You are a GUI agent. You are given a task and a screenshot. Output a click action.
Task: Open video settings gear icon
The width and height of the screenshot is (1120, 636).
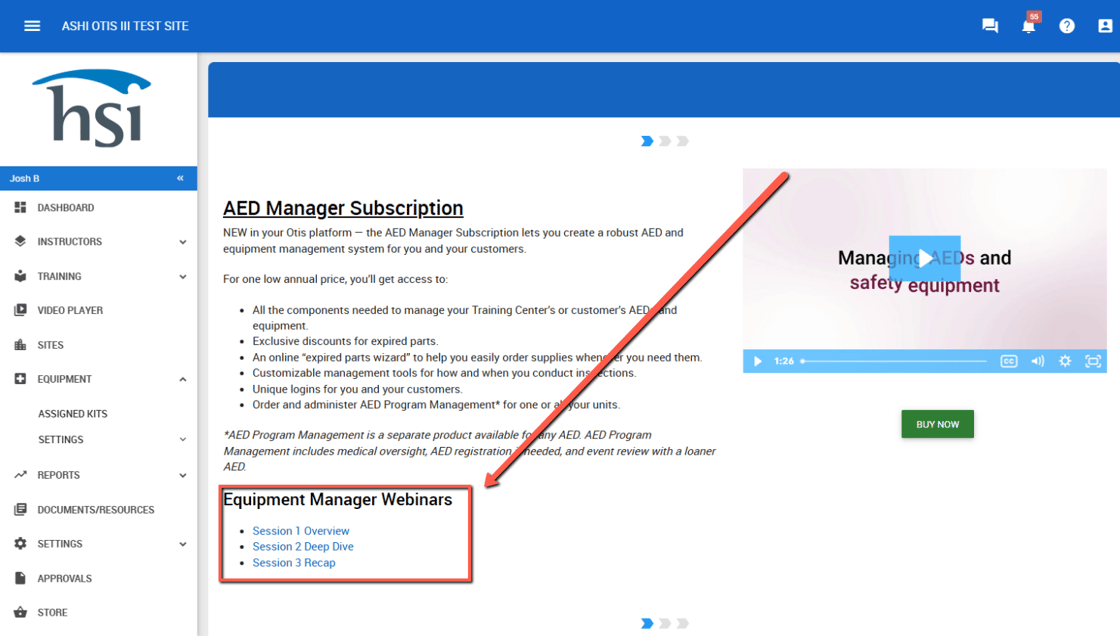pos(1065,361)
